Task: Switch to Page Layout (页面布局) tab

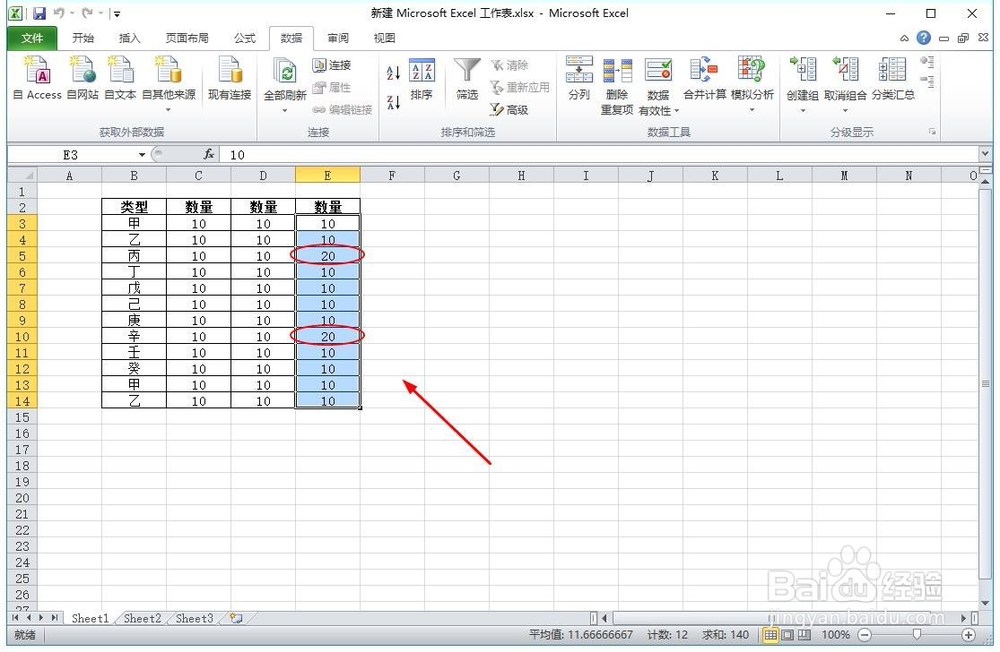Action: pyautogui.click(x=187, y=38)
